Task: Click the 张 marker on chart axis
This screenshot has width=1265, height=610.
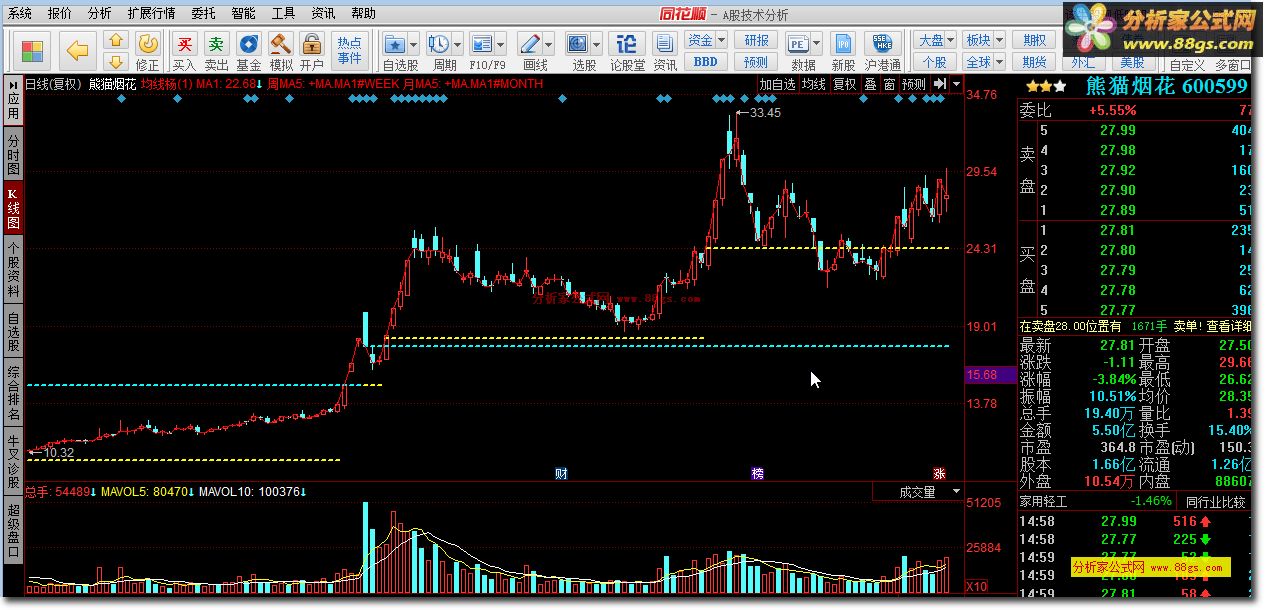Action: 939,473
